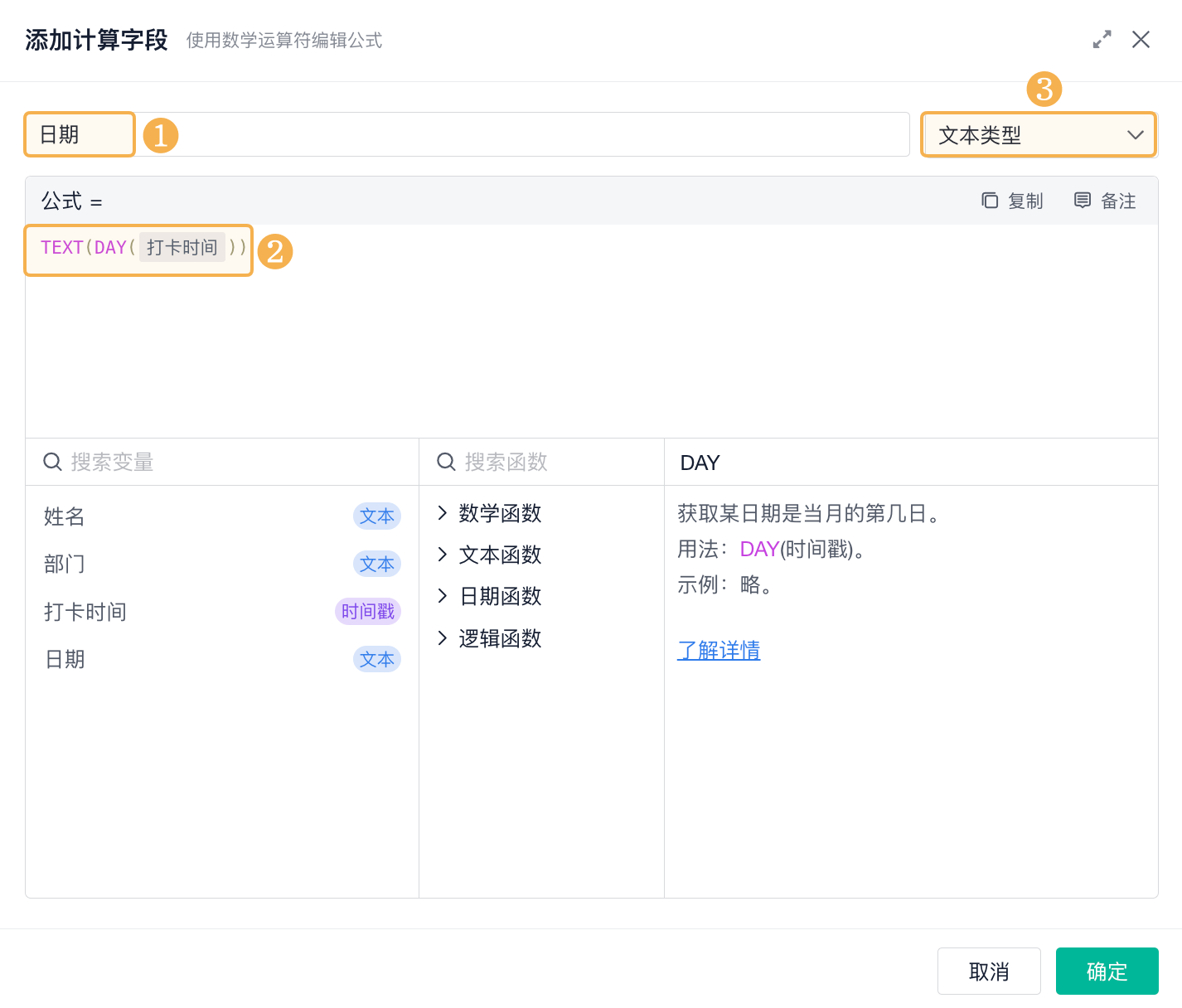Image resolution: width=1182 pixels, height=1008 pixels.
Task: Click the 文本 tag beside 部门
Action: (377, 564)
